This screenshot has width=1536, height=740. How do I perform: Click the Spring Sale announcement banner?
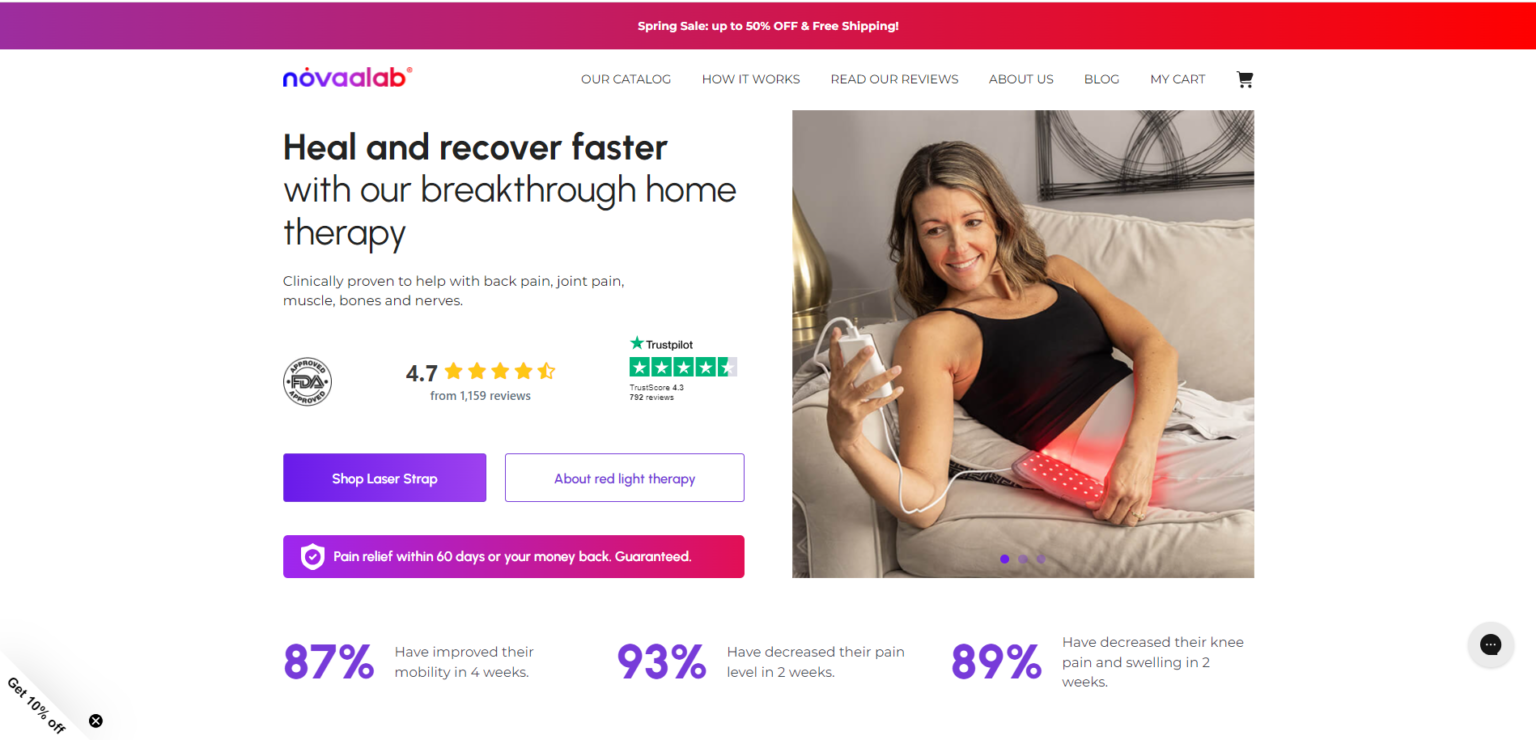(x=768, y=26)
